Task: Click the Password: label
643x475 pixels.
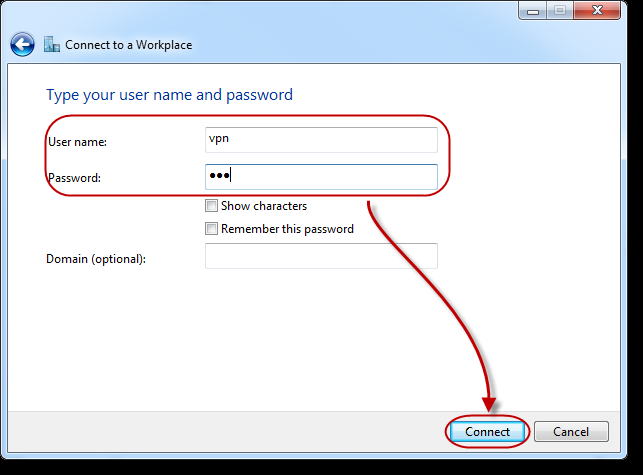Action: tap(74, 178)
